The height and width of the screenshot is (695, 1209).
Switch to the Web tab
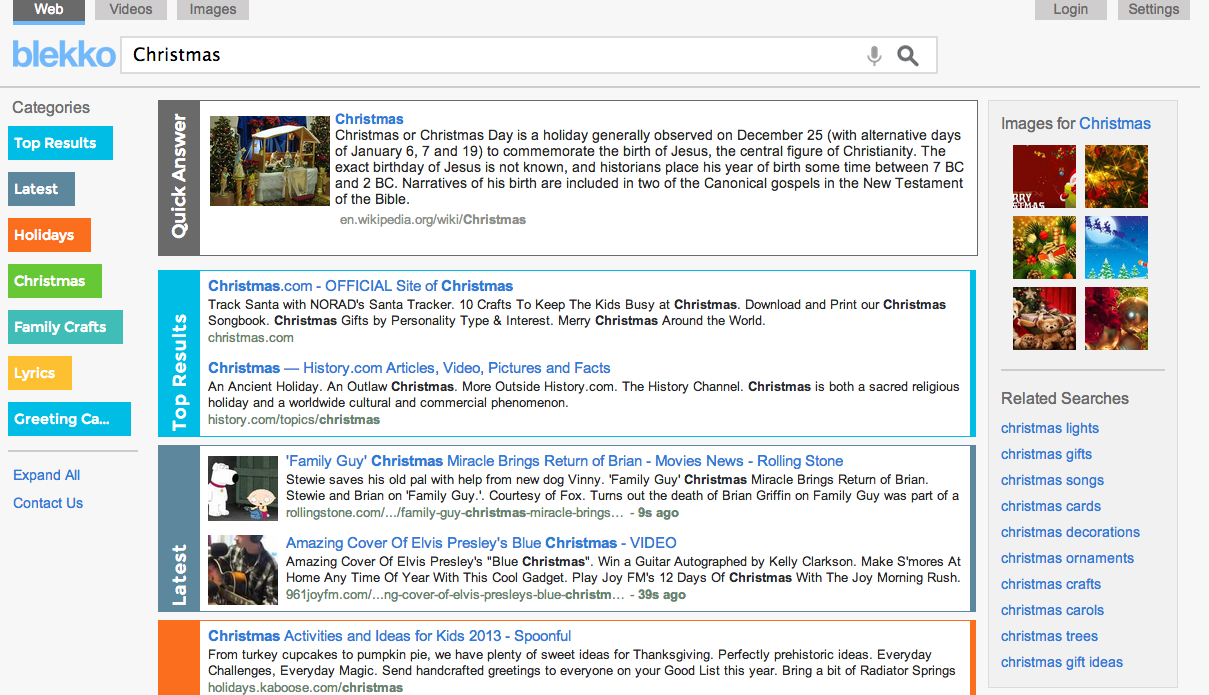(x=48, y=10)
